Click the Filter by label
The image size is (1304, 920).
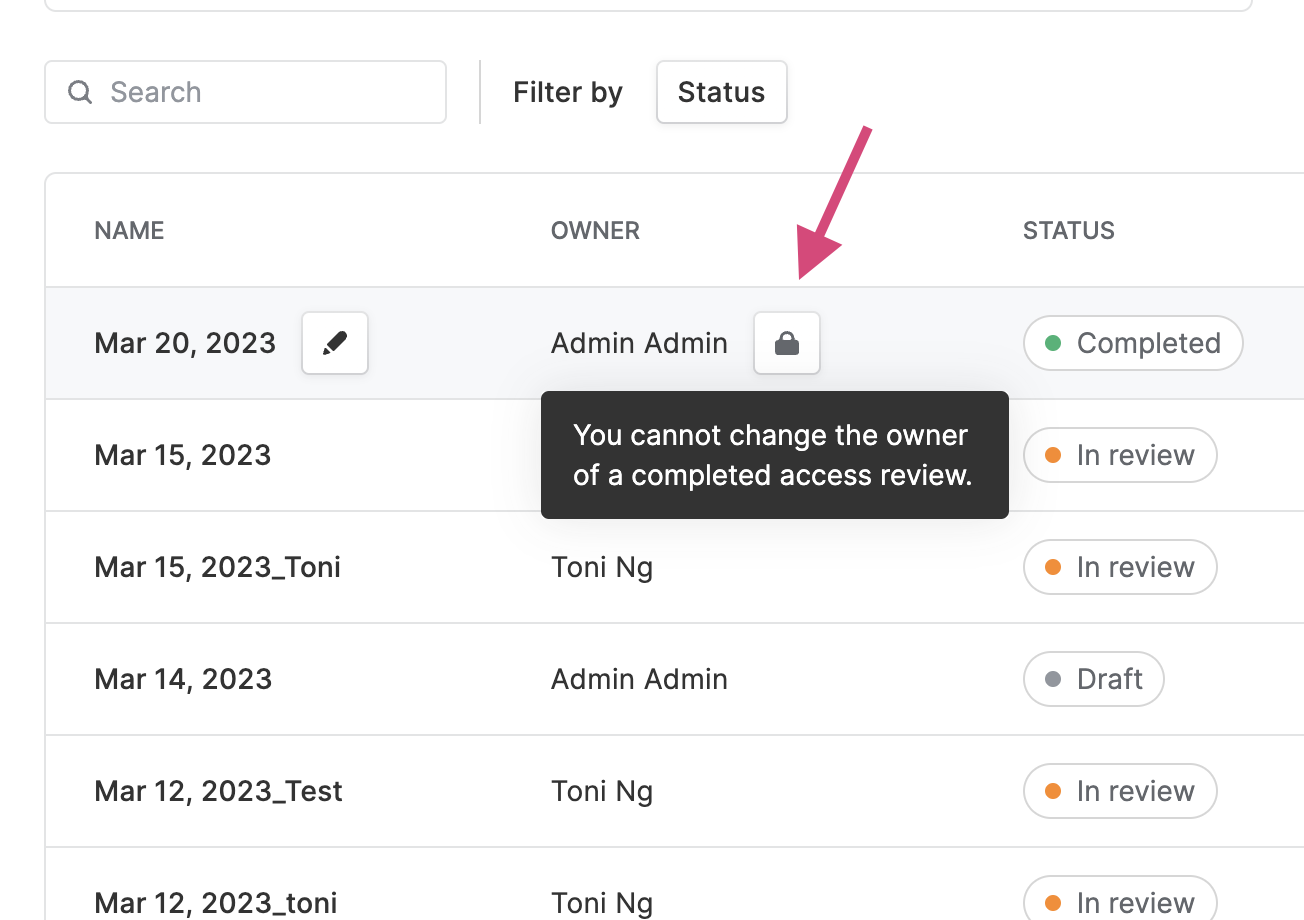[568, 92]
